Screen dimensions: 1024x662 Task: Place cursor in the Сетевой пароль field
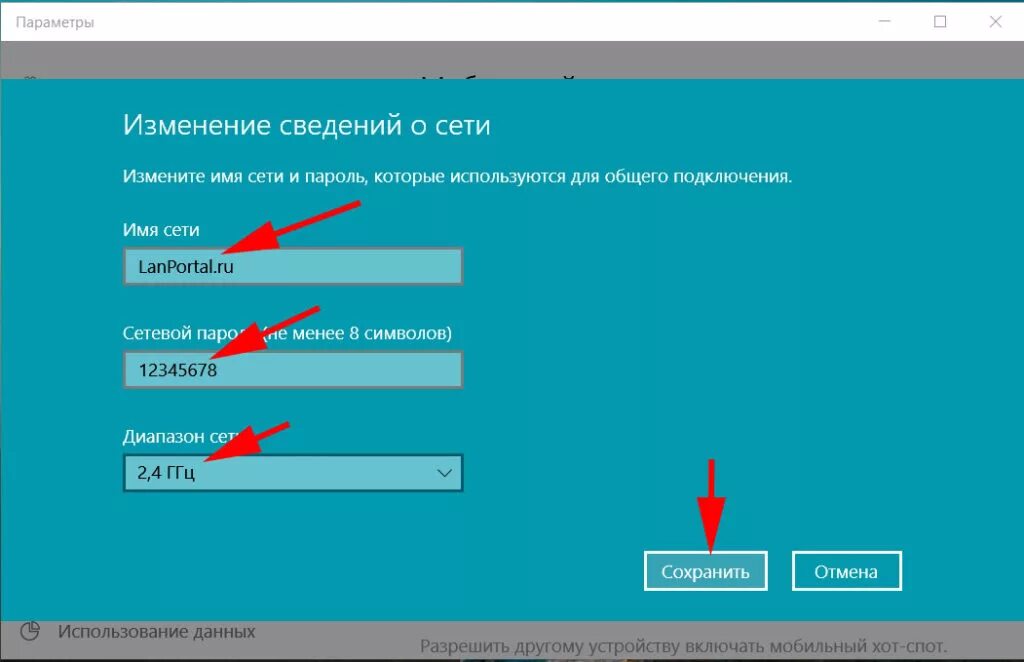(292, 369)
